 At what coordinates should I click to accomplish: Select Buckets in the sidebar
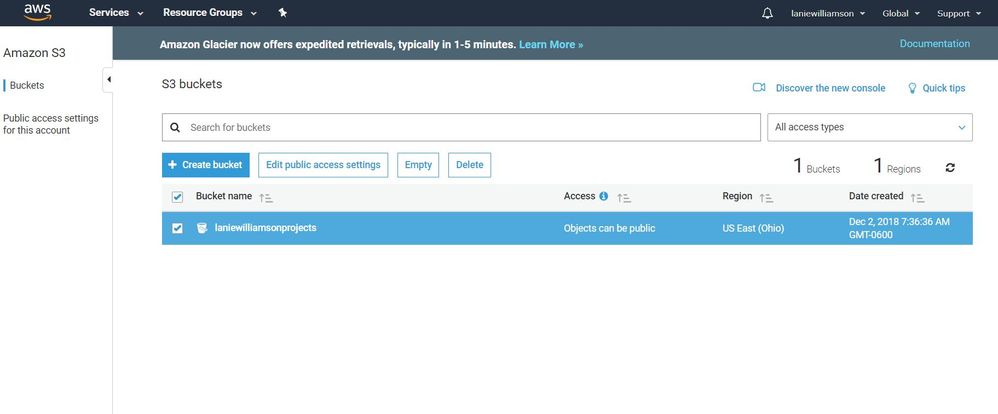tap(27, 85)
